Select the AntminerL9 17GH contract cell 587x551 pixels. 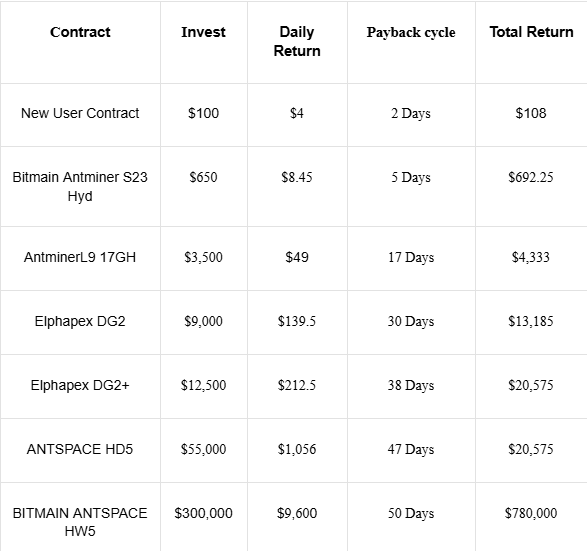point(80,258)
